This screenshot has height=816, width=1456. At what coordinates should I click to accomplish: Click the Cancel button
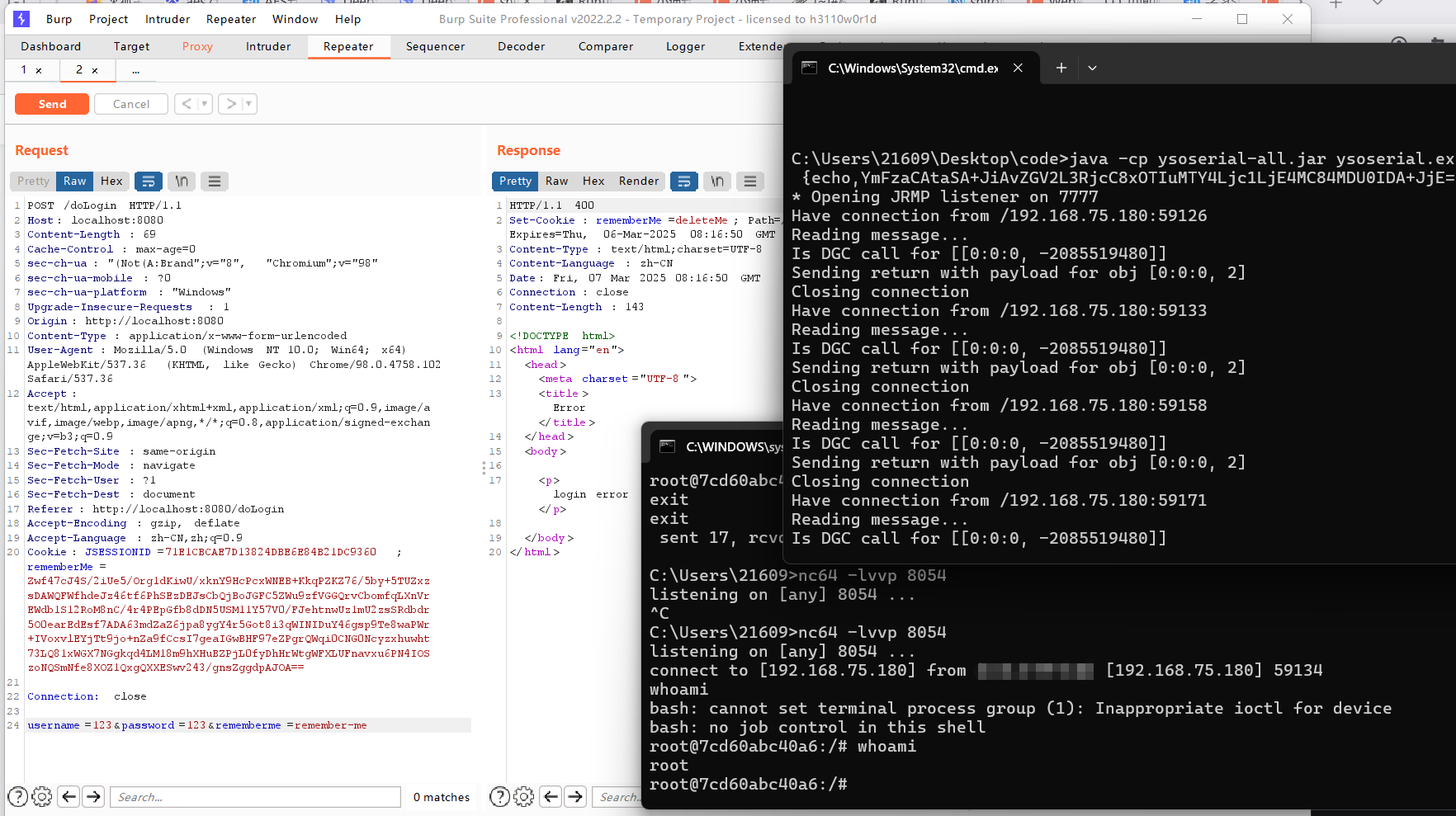(x=131, y=104)
